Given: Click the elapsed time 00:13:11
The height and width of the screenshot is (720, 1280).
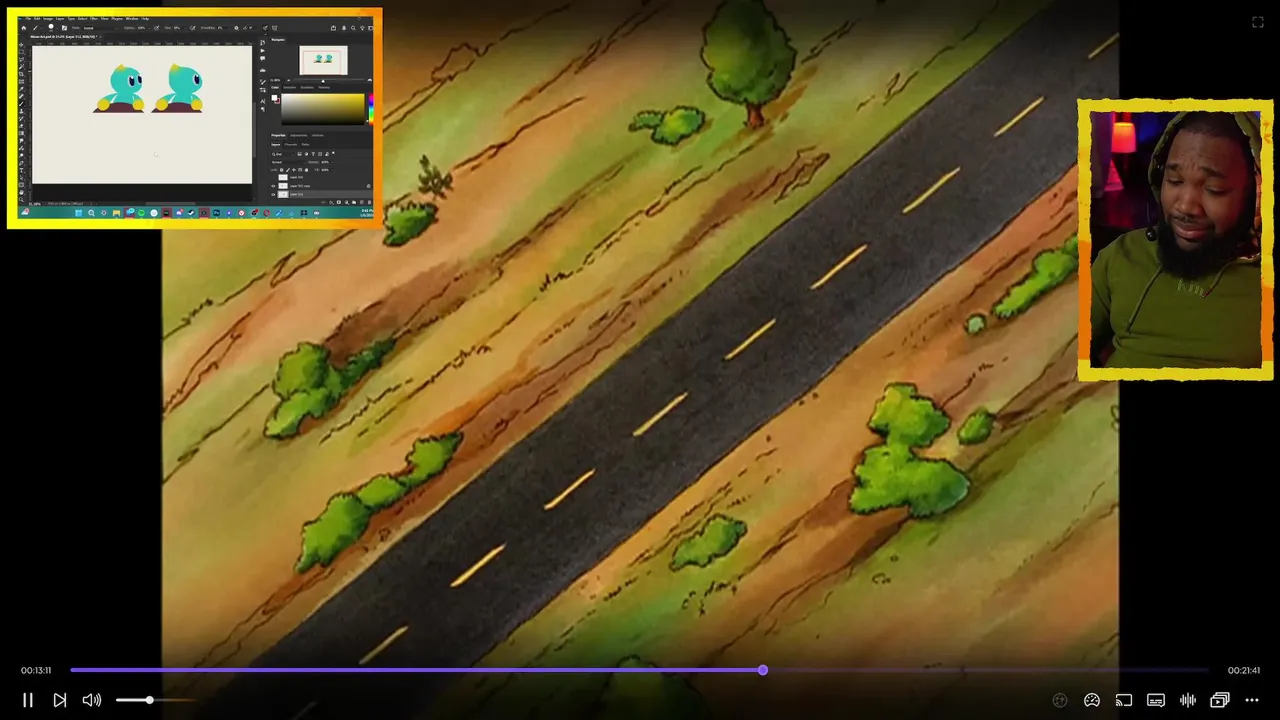Looking at the screenshot, I should 36,670.
